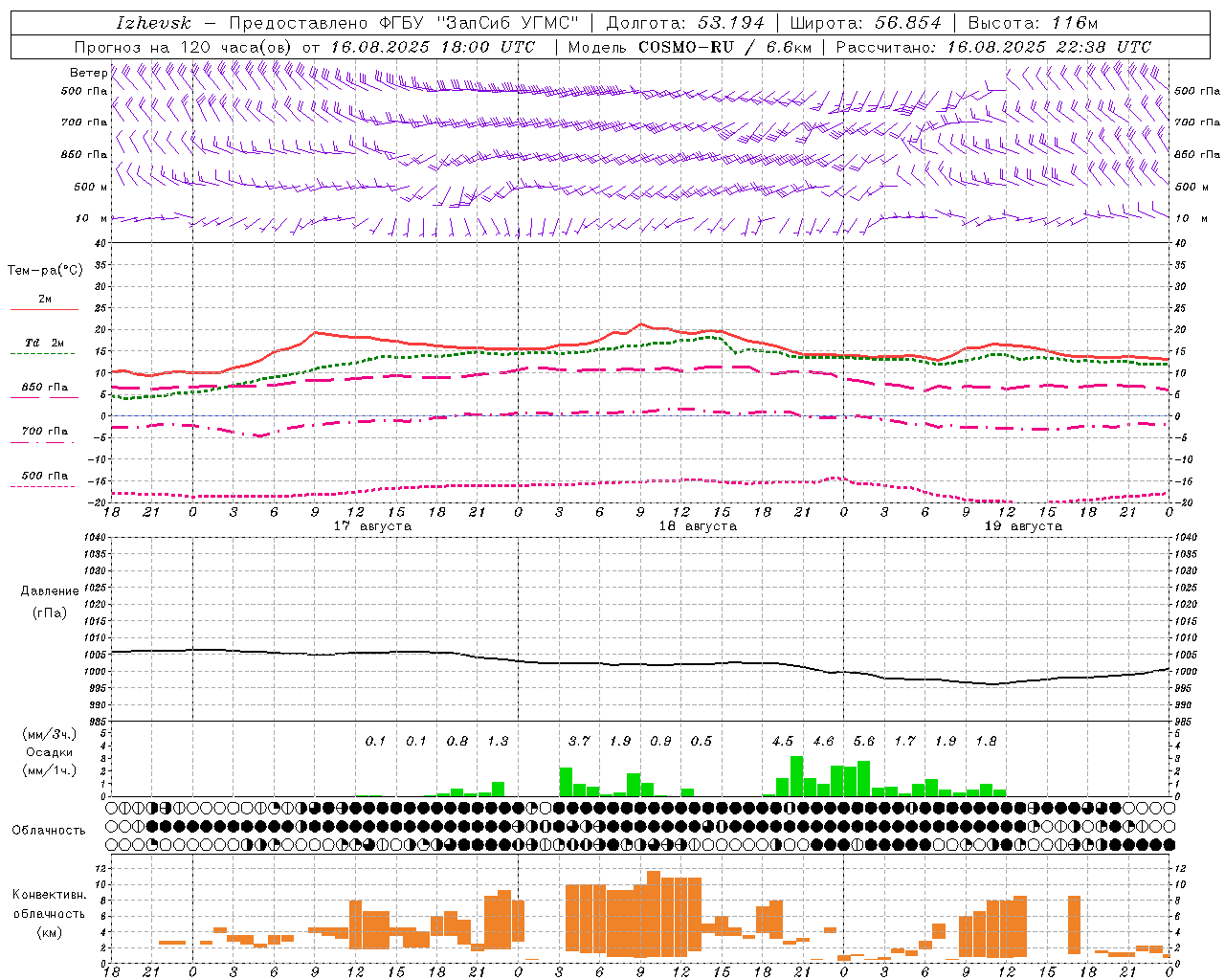Click the 4.5 precipitation total
This screenshot has width=1225, height=980.
click(x=783, y=741)
